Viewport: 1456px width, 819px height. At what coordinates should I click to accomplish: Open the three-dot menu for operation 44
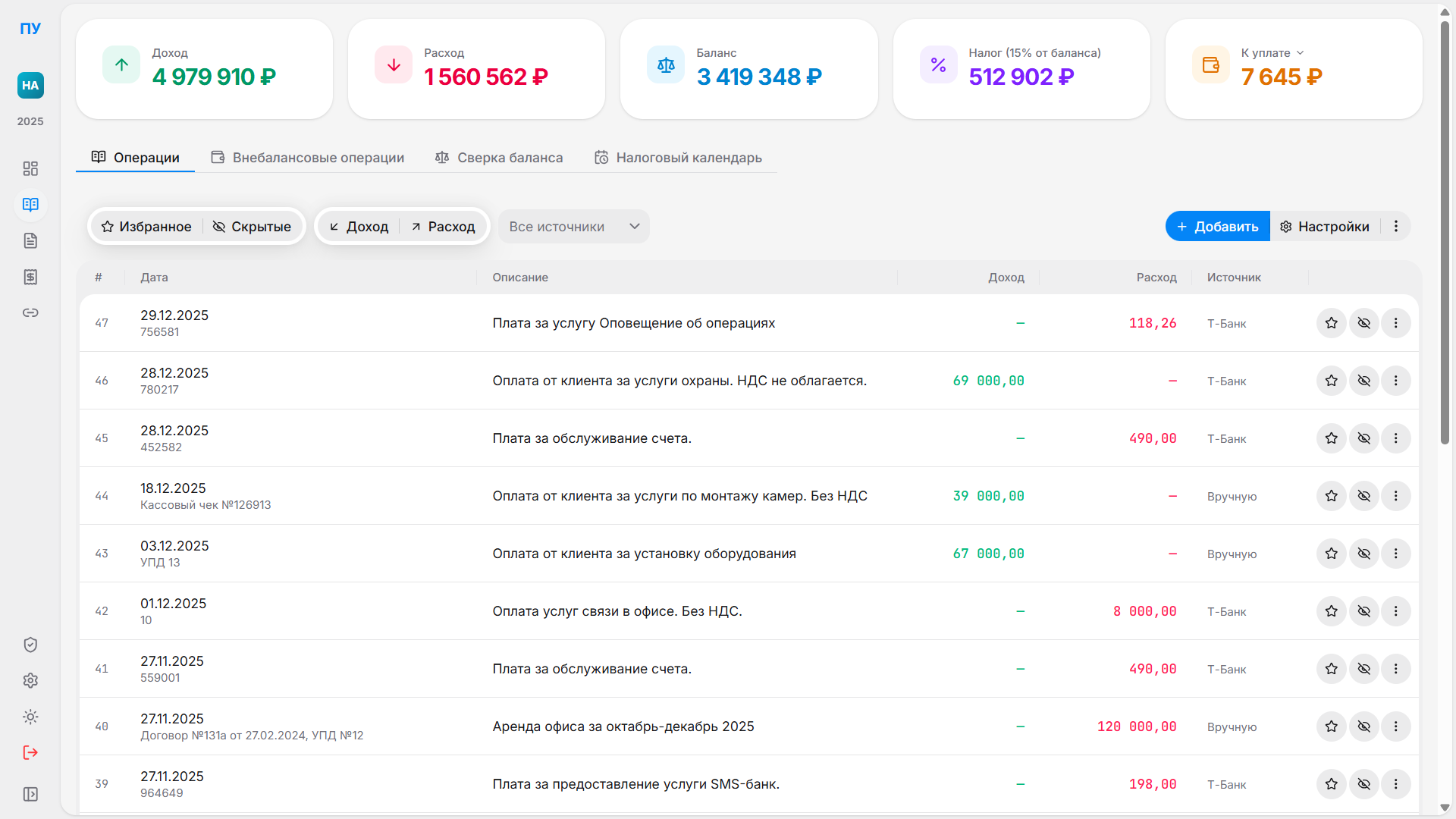1395,496
